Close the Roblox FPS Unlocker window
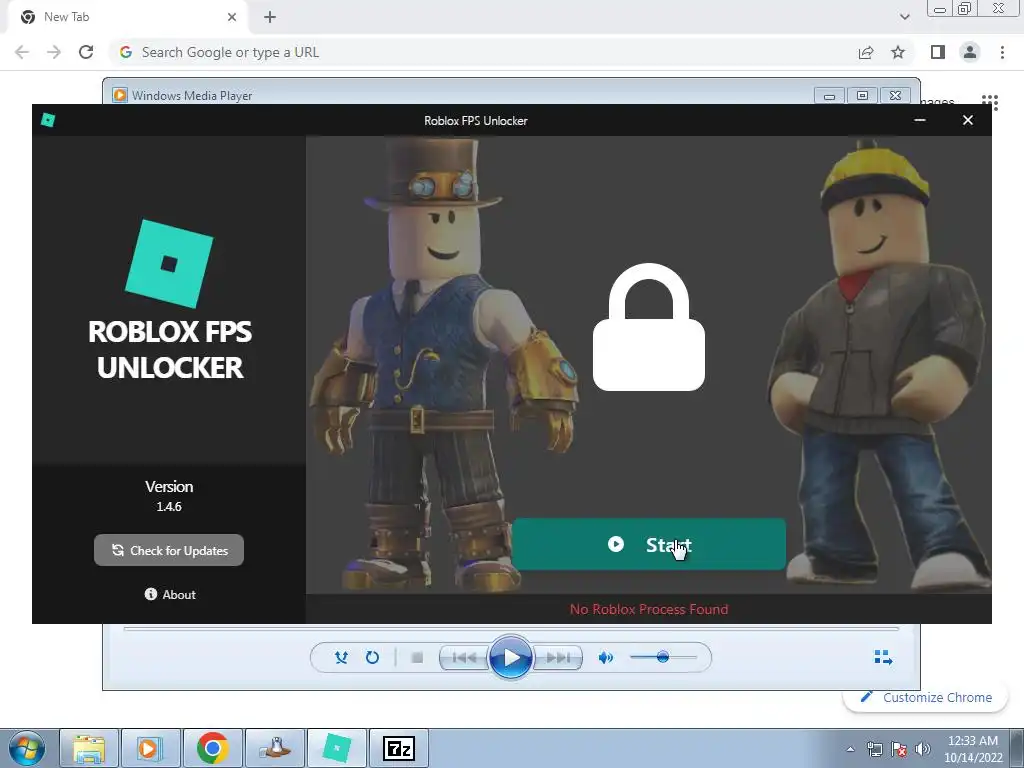This screenshot has width=1024, height=768. [x=968, y=120]
